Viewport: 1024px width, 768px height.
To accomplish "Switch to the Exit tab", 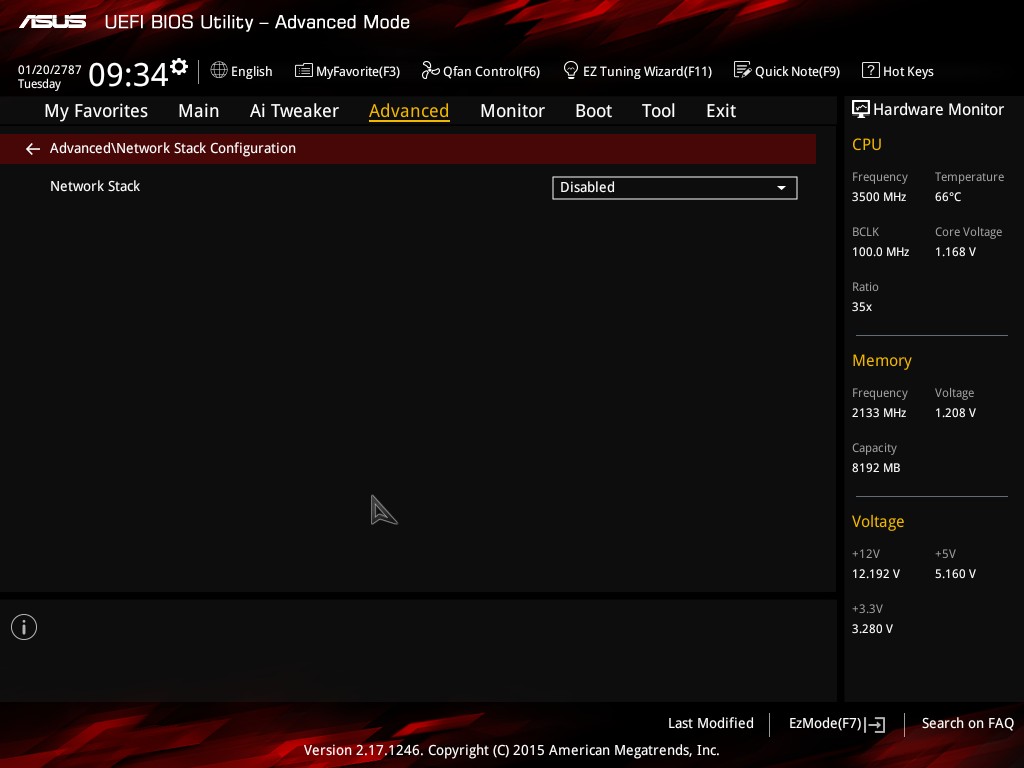I will coord(721,111).
